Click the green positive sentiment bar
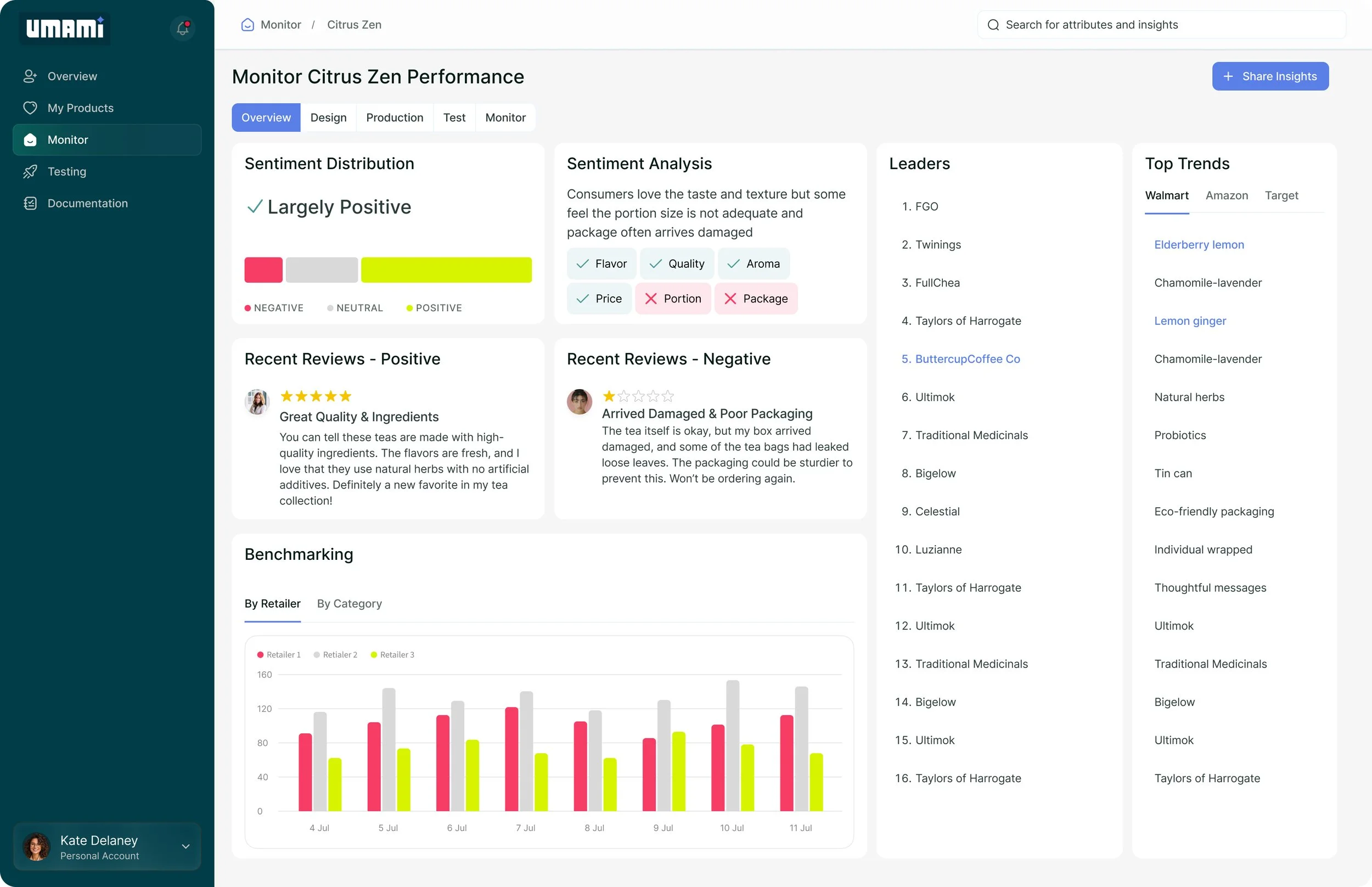The image size is (1372, 887). click(446, 270)
